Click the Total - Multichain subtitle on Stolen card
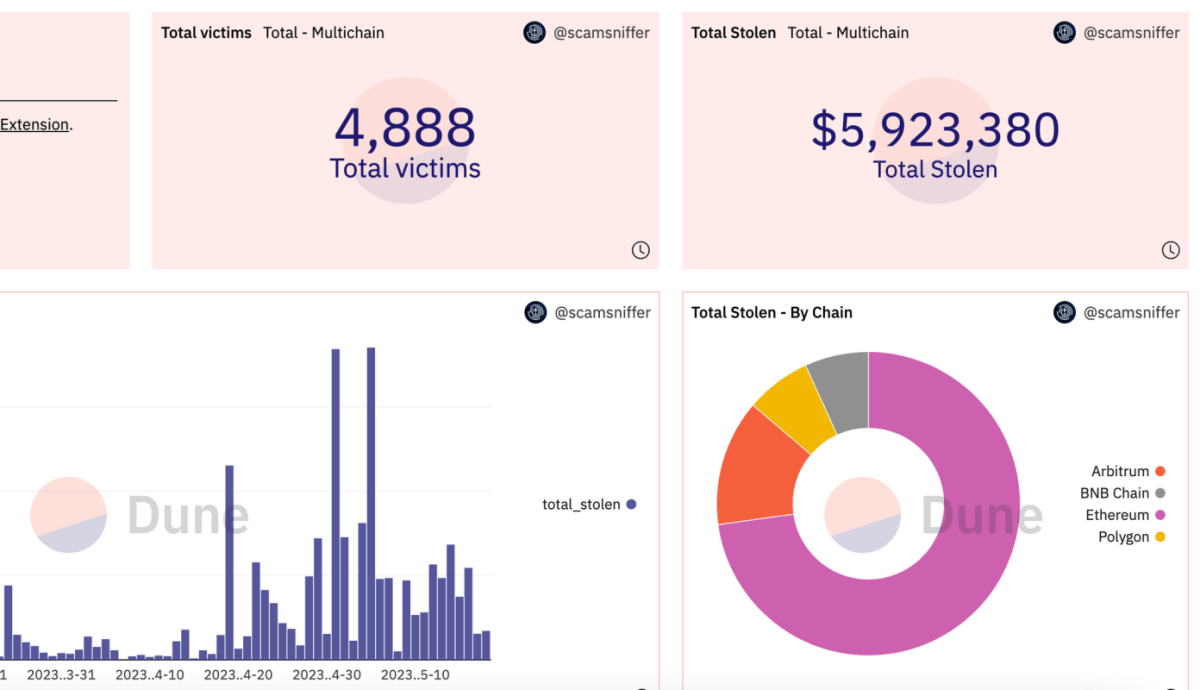Screen dimensions: 1200x690 (x=848, y=33)
